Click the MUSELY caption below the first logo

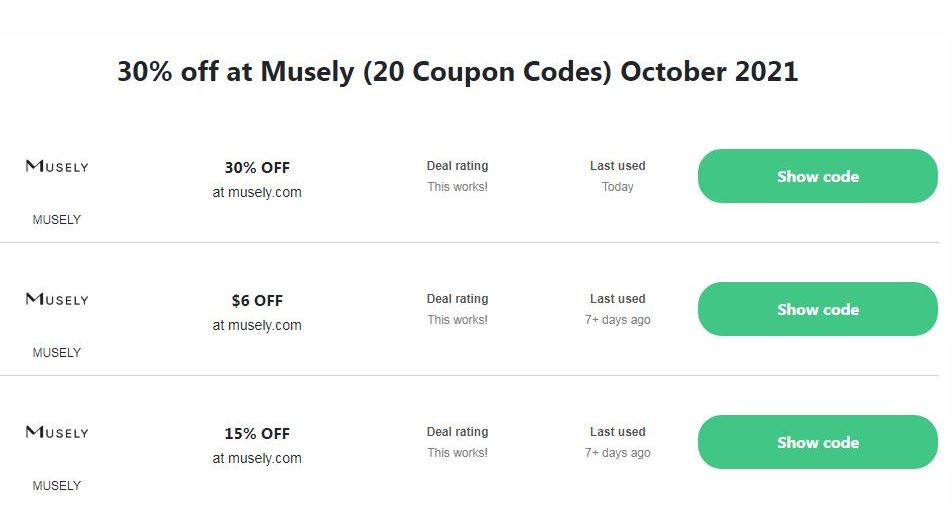(57, 220)
